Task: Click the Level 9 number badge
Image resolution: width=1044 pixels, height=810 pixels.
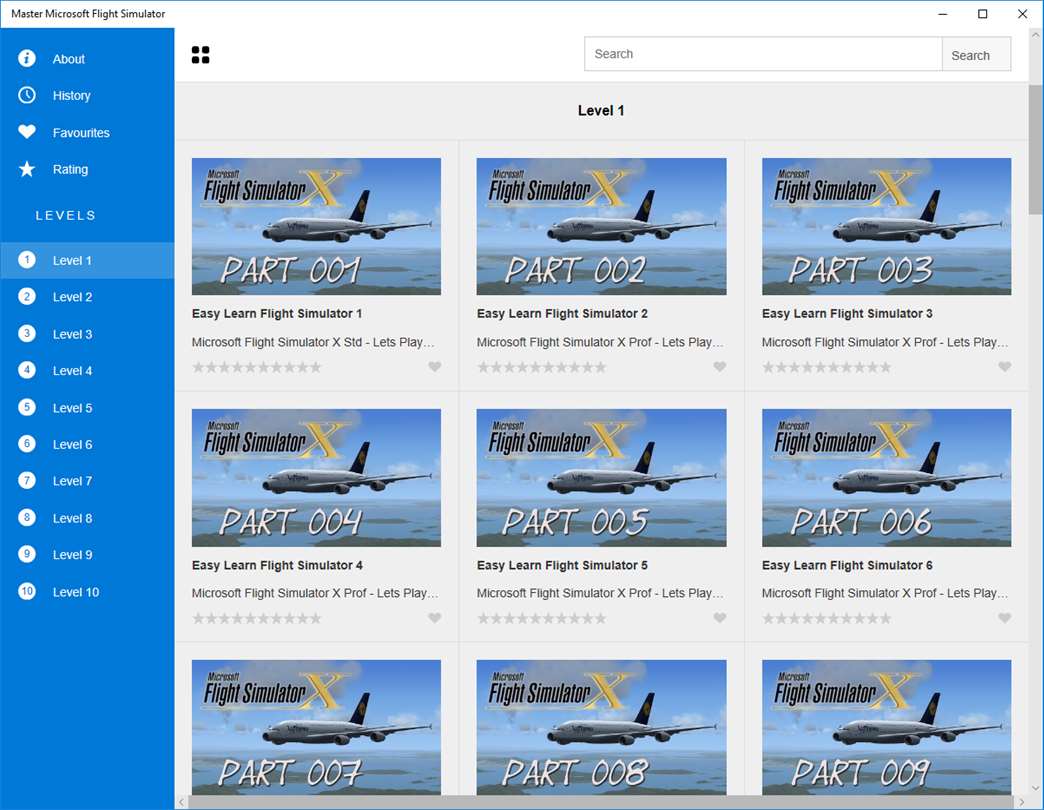Action: pos(27,554)
